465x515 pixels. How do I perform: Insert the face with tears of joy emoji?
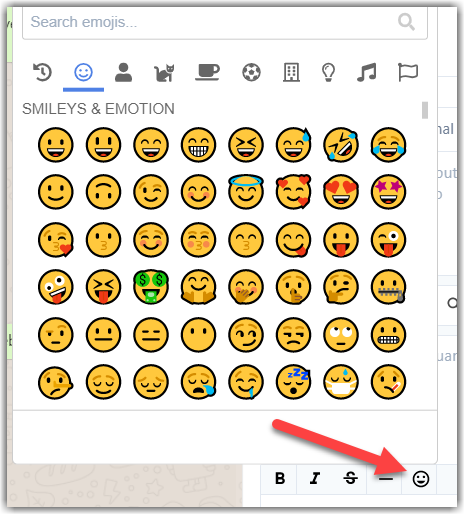(388, 145)
